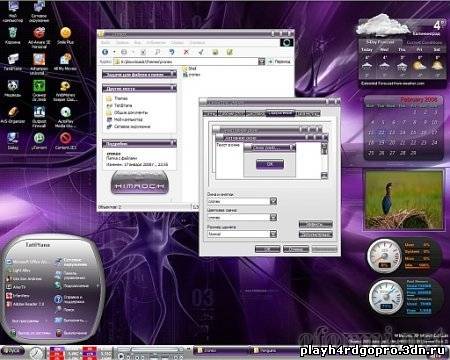Image resolution: width=450 pixels, height=360 pixels.
Task: Click the Help question mark start menu icon
Action: (58, 299)
